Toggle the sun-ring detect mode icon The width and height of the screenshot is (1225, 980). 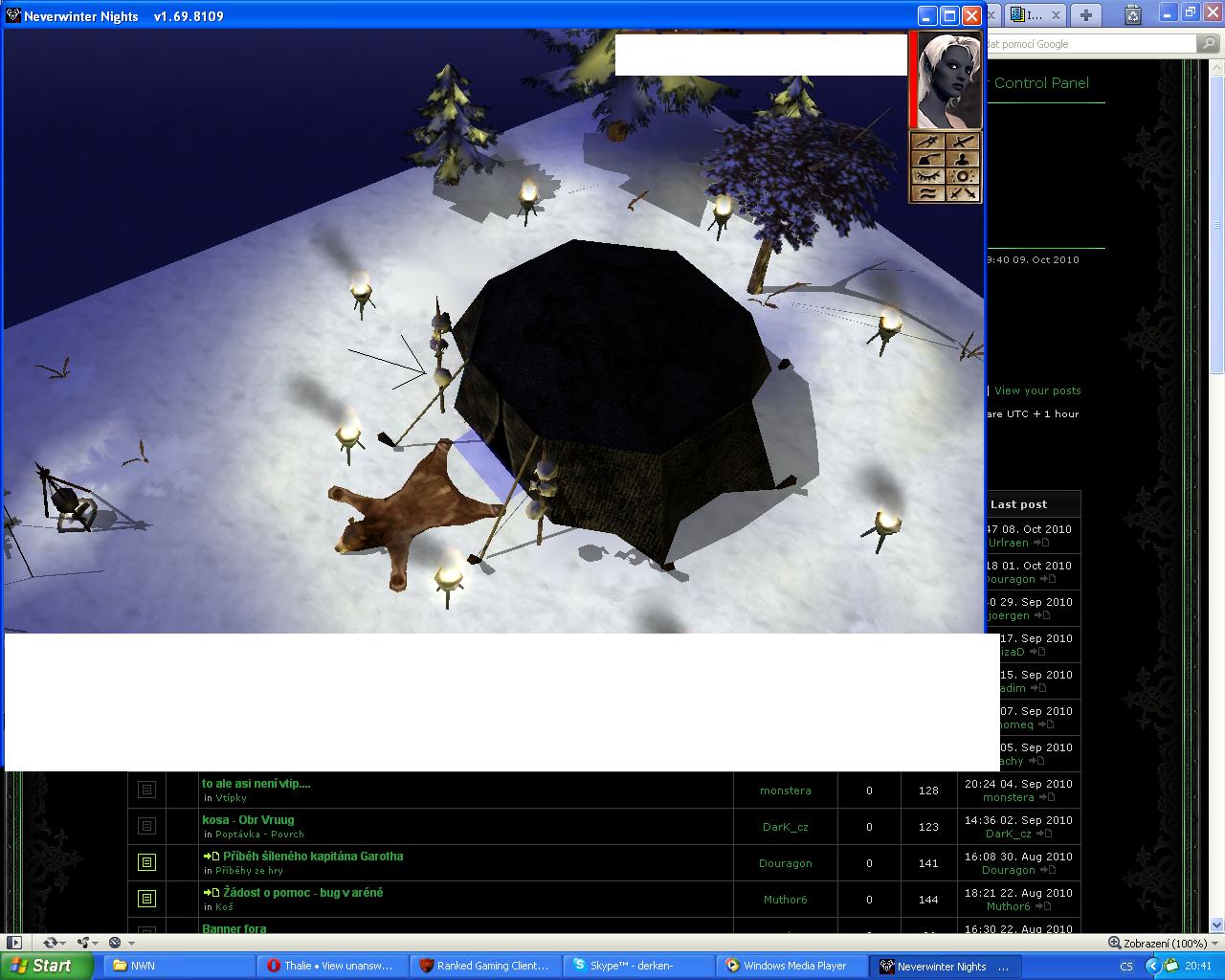pos(963,176)
